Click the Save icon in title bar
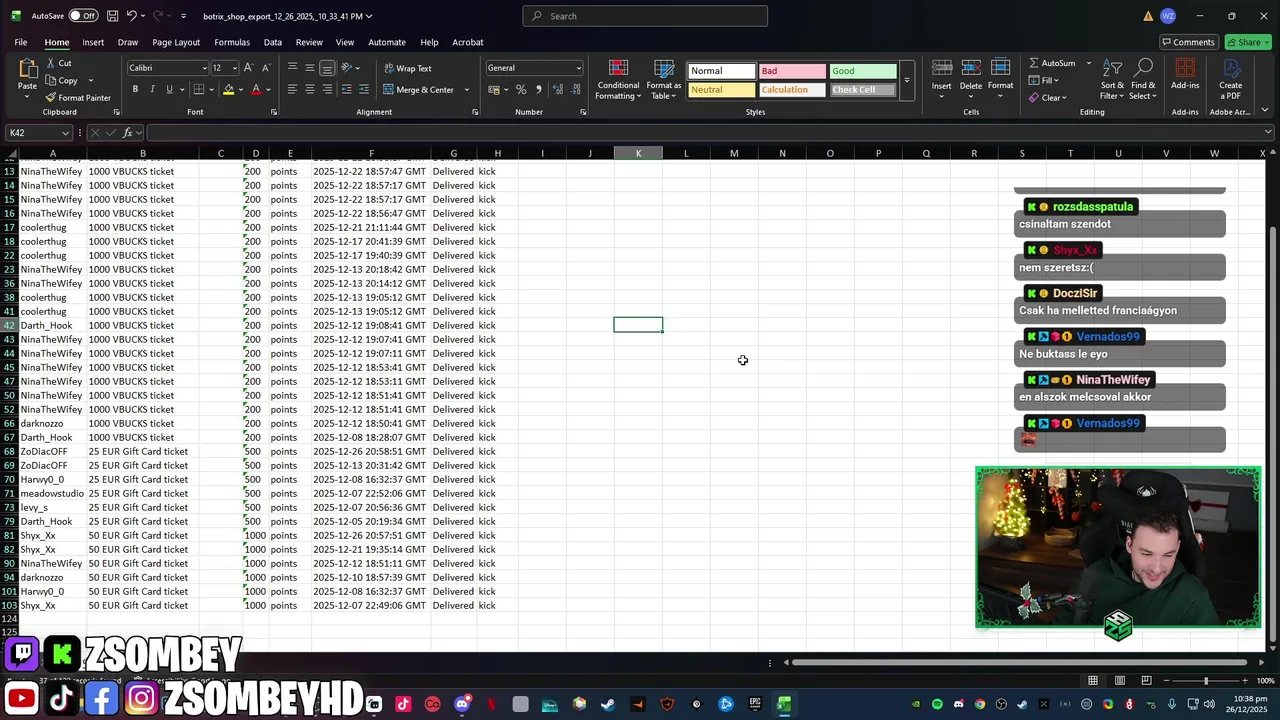The image size is (1280, 720). point(112,16)
